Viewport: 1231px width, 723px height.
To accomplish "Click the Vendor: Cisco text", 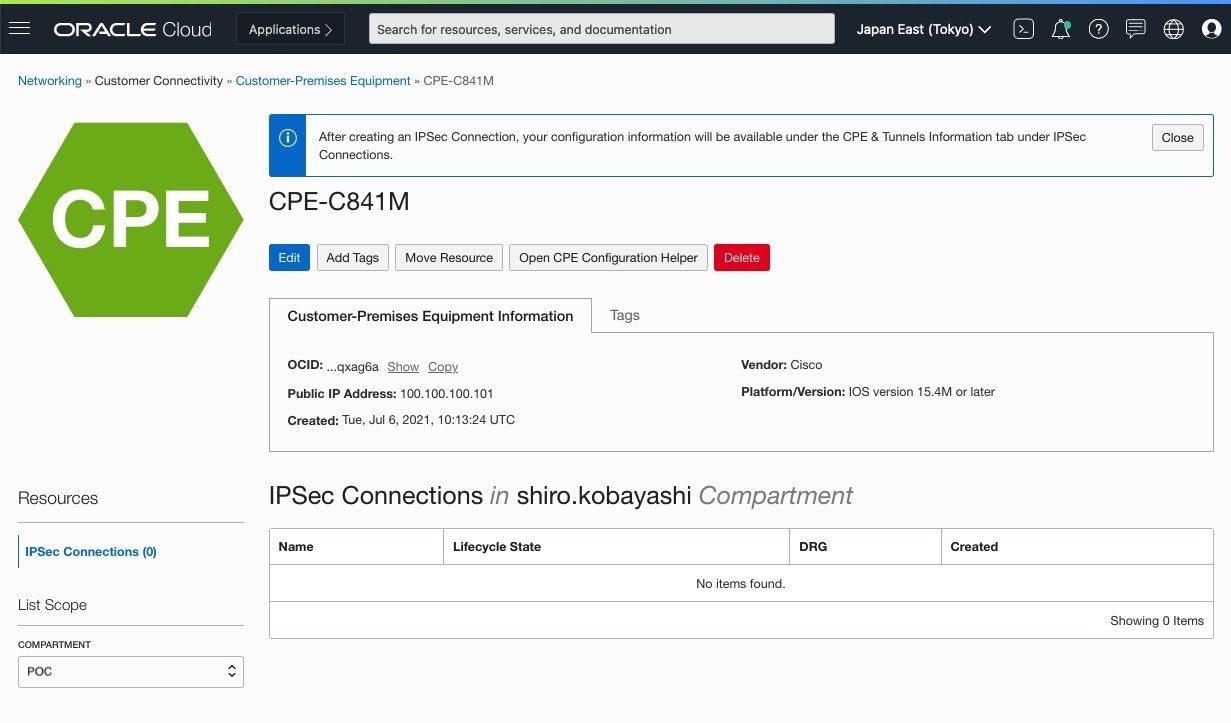I will point(782,365).
